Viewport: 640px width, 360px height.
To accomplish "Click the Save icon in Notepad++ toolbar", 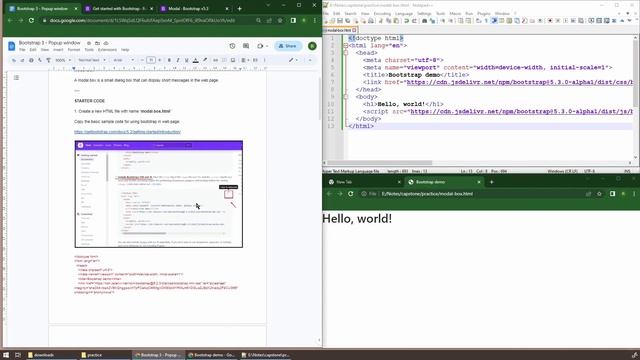I will 340,21.
